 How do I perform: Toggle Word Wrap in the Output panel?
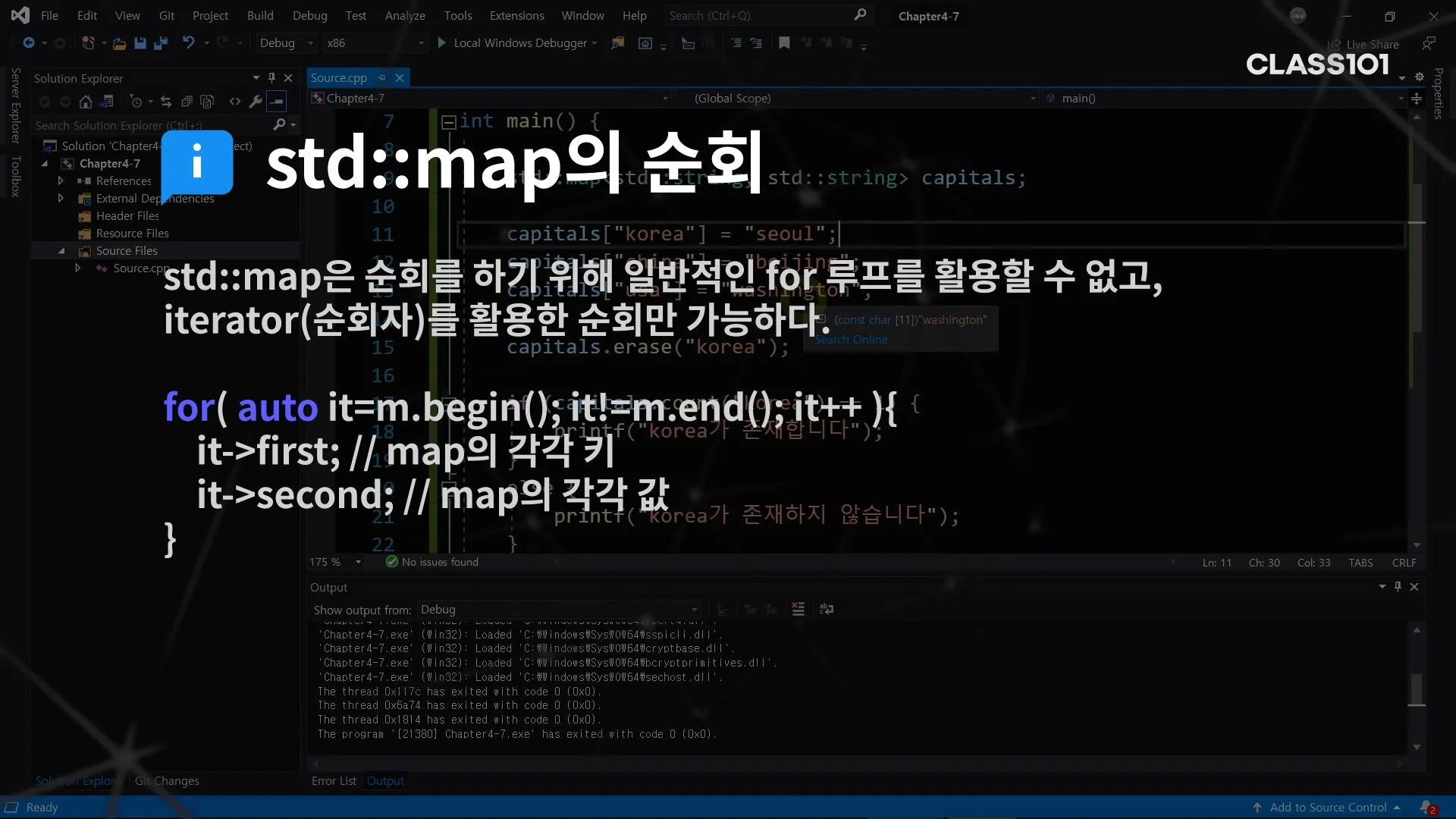pyautogui.click(x=827, y=609)
